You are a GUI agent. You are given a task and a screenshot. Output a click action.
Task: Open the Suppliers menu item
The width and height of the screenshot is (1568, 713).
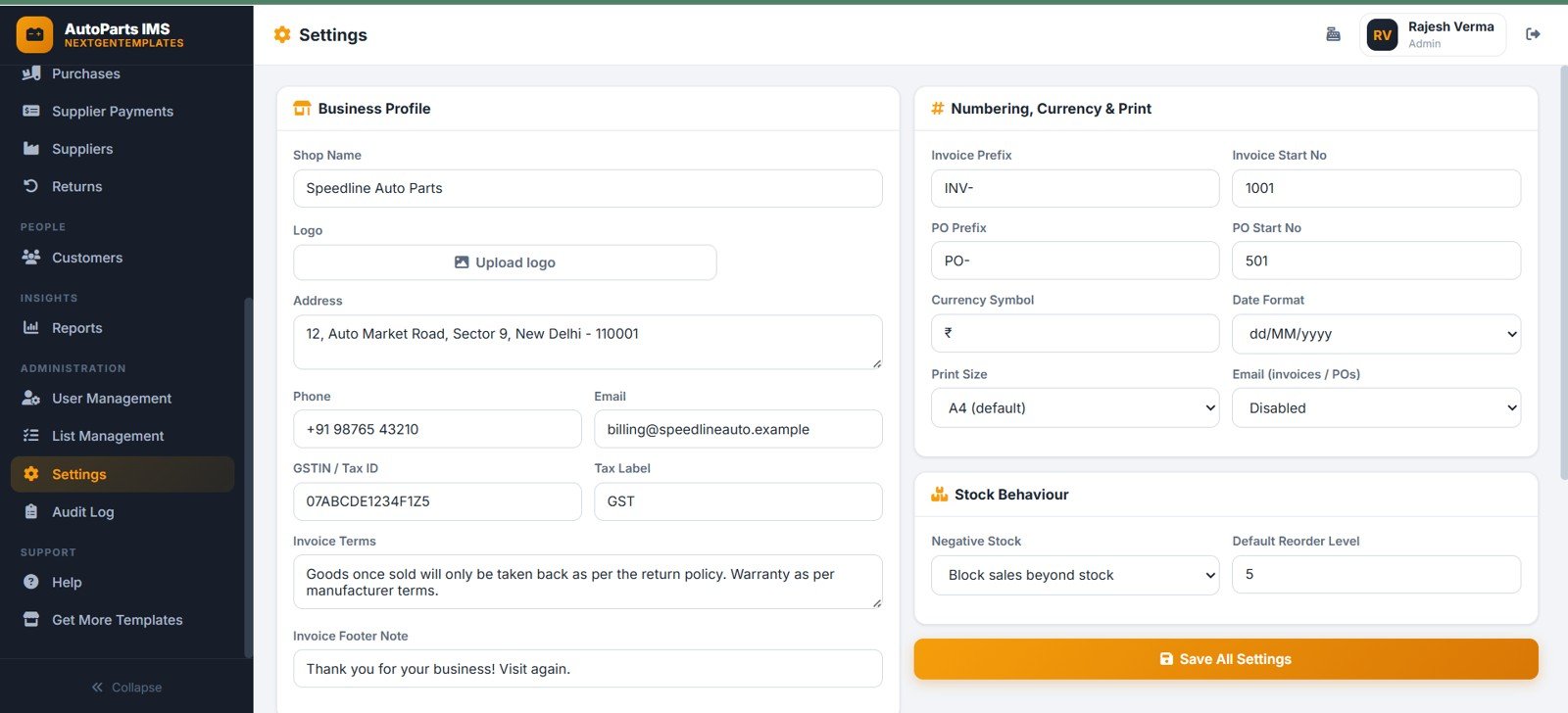[122, 149]
